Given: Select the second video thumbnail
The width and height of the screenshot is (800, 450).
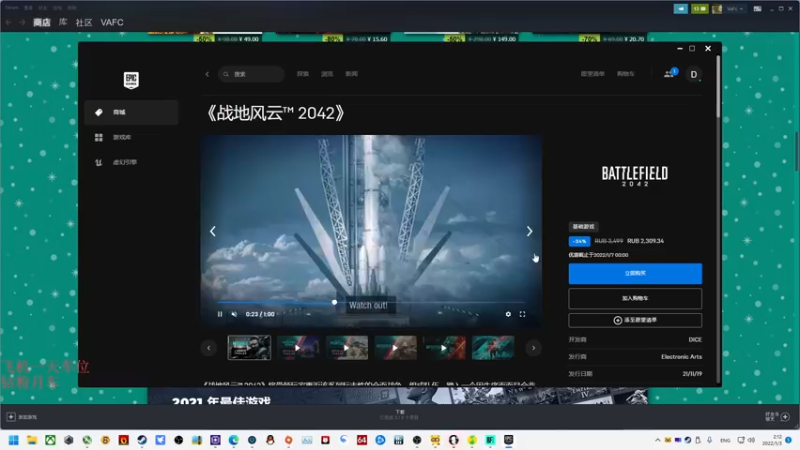Looking at the screenshot, I should pos(298,347).
